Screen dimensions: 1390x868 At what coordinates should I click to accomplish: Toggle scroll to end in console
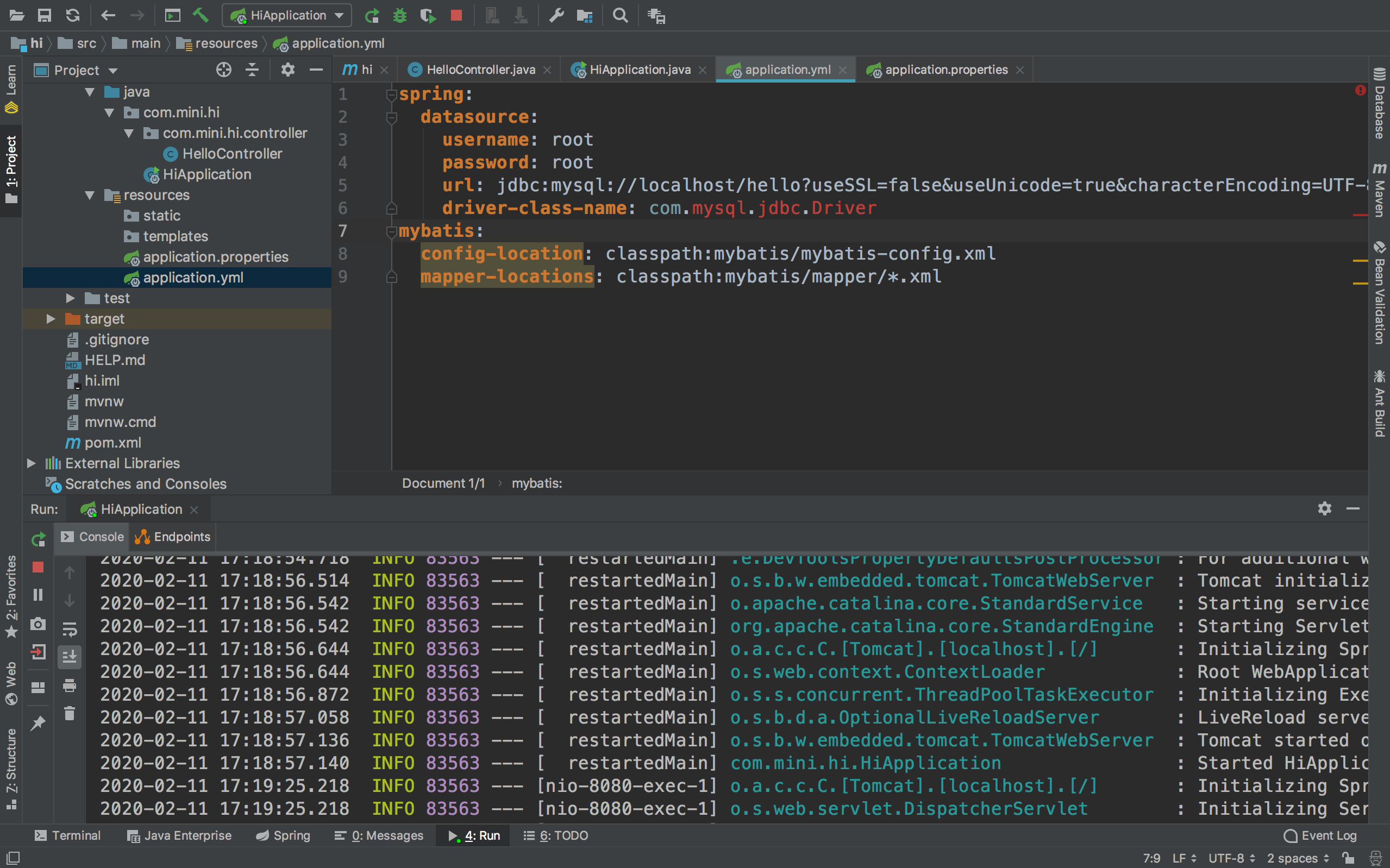(x=70, y=657)
